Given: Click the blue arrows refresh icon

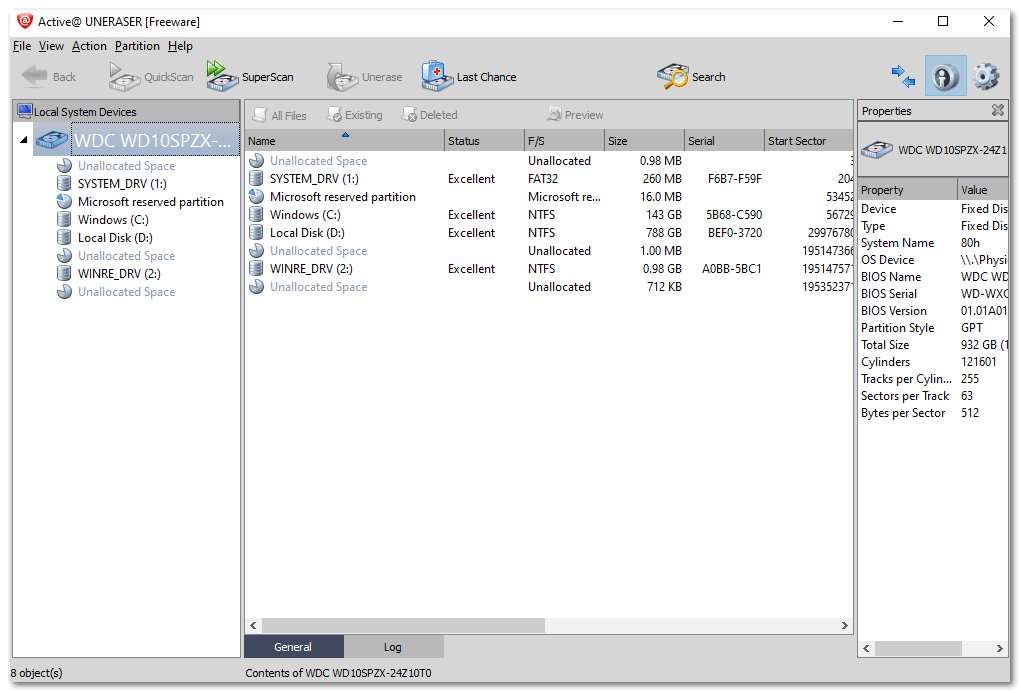Looking at the screenshot, I should point(903,77).
